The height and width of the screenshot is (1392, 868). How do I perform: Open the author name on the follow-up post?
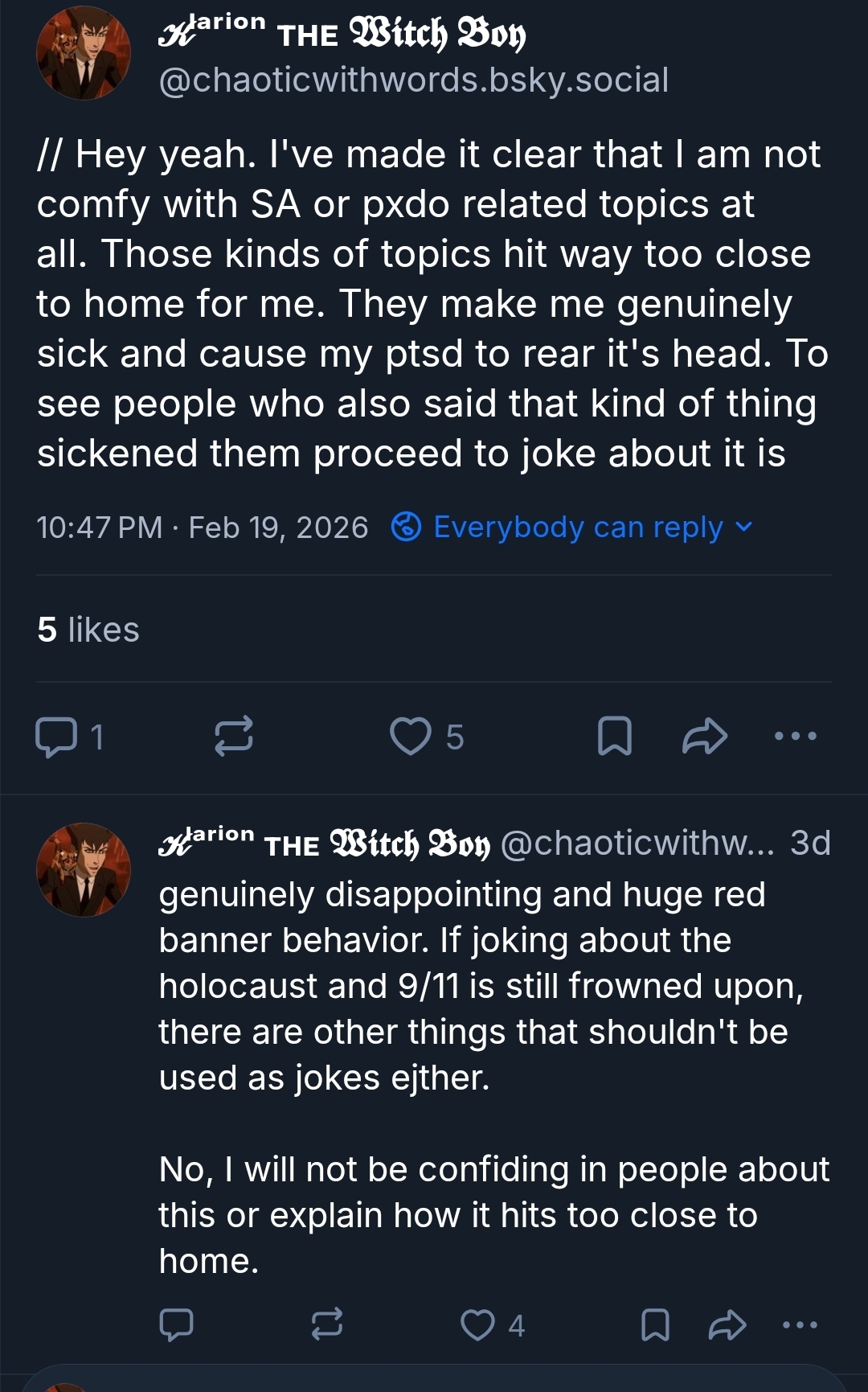pyautogui.click(x=324, y=843)
